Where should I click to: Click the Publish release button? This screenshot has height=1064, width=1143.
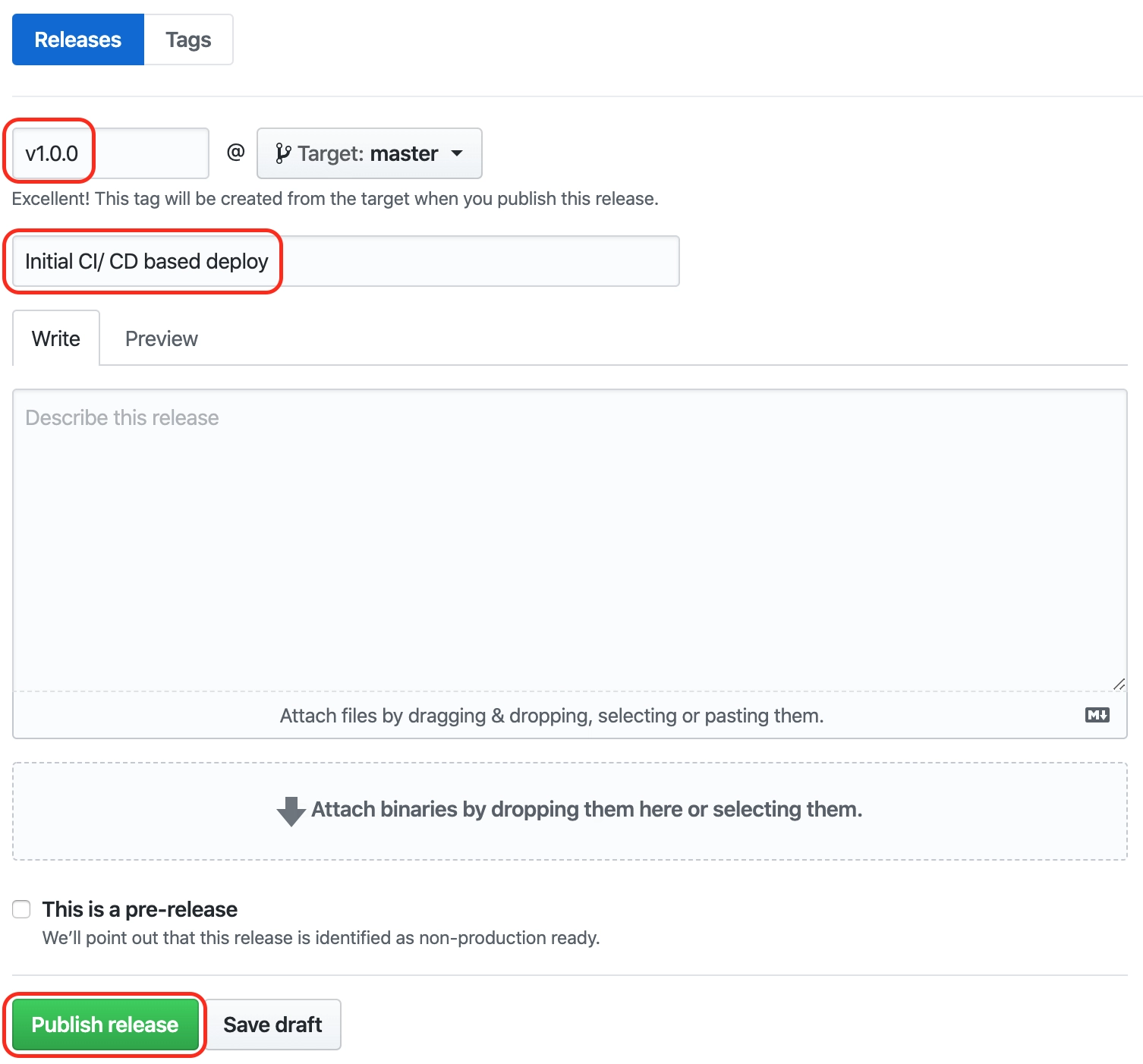click(x=105, y=1024)
